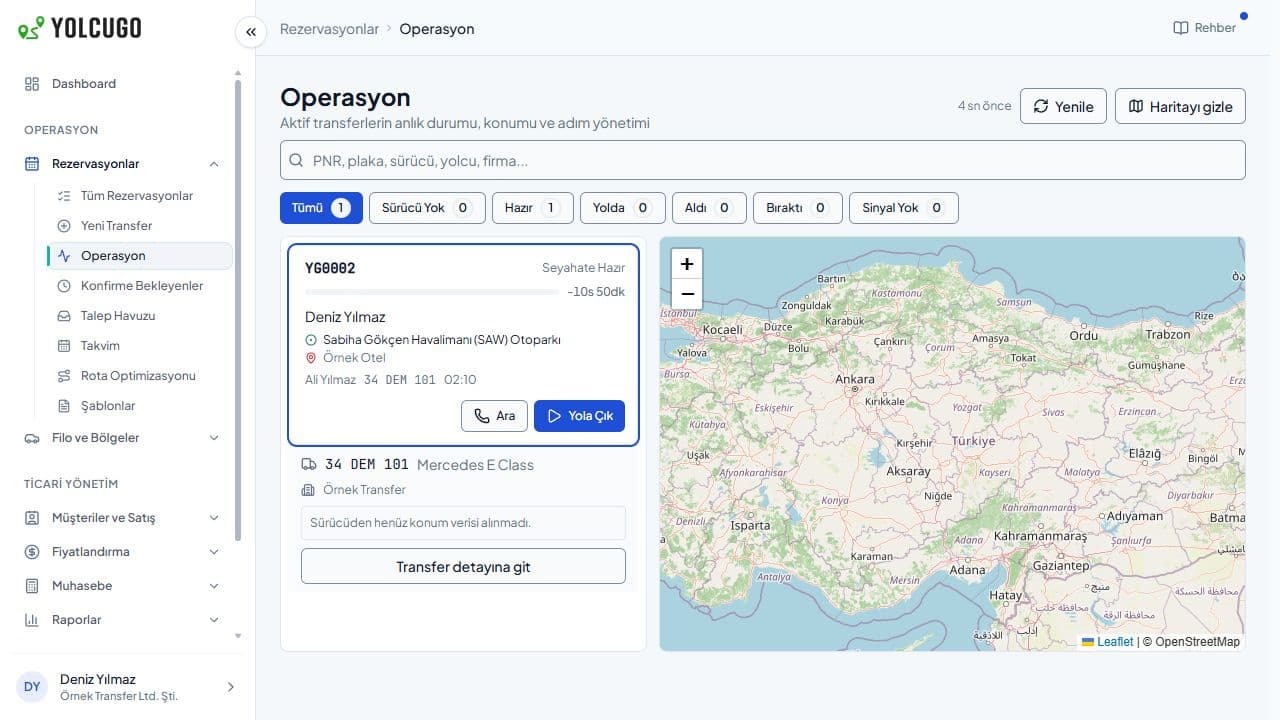Focus the PNR, plaka, sürücü search field
Screen dimensions: 1280x720
(763, 160)
